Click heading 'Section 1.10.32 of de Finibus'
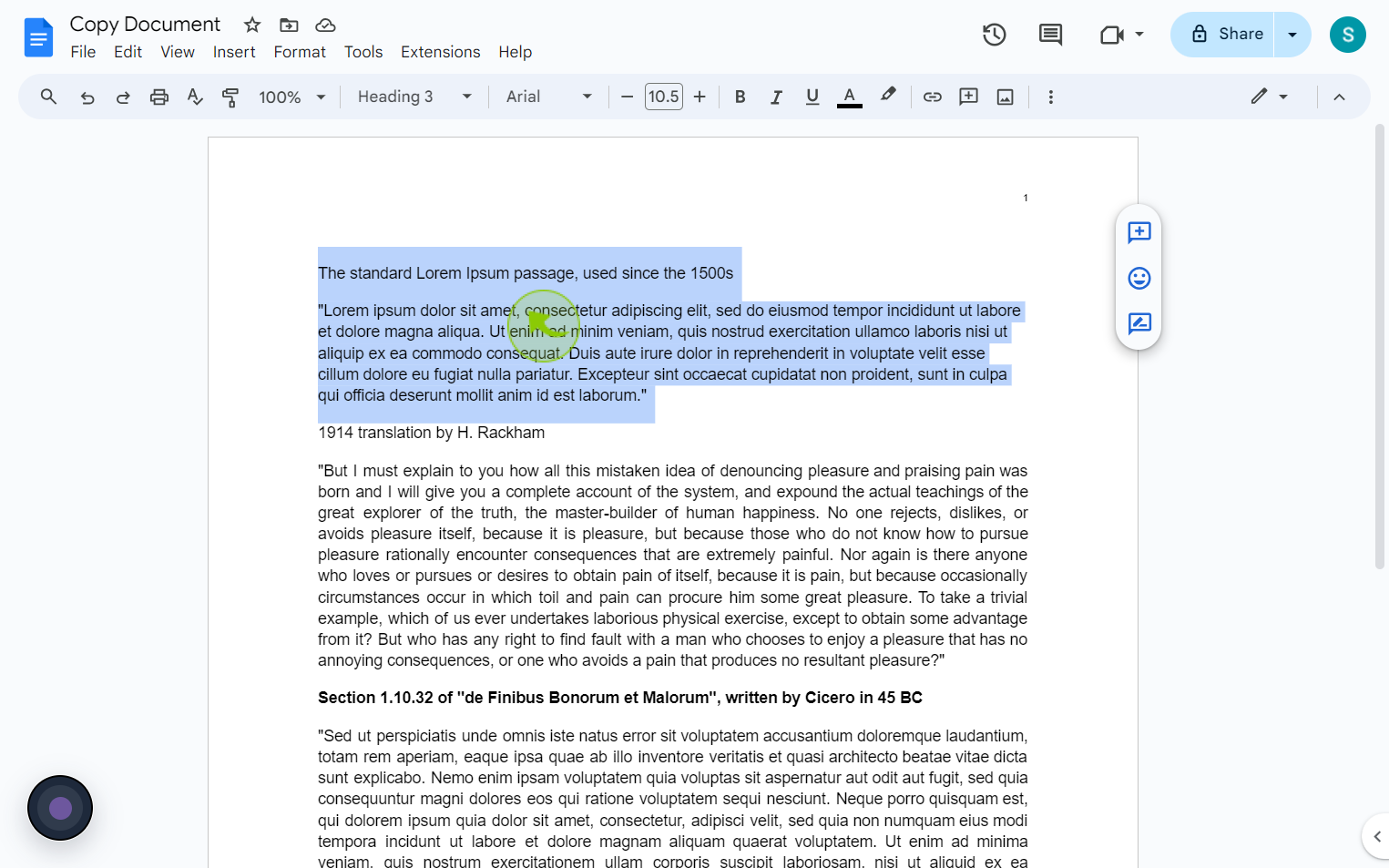Viewport: 1389px width, 868px height. pos(620,698)
